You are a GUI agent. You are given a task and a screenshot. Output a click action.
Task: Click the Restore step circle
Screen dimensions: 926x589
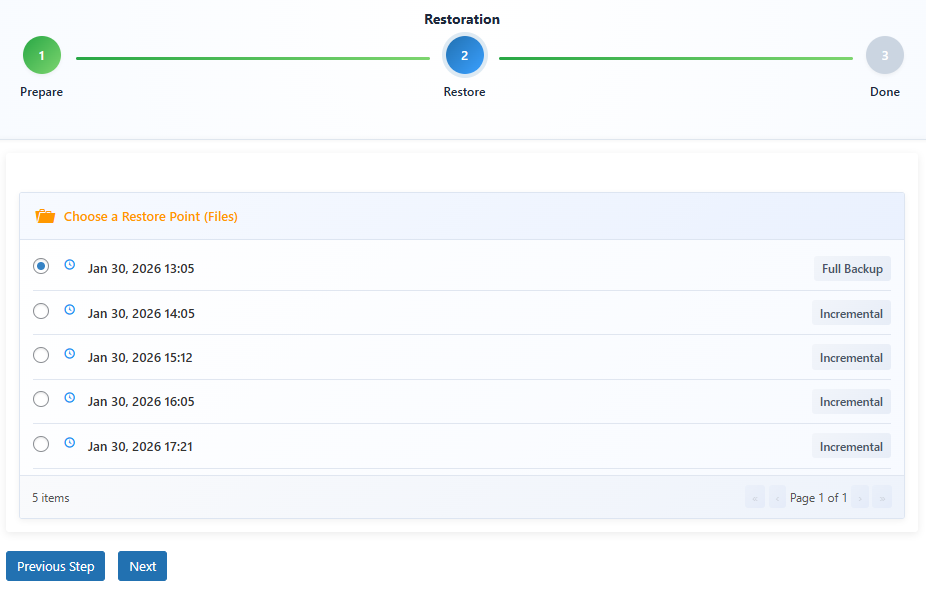tap(464, 55)
